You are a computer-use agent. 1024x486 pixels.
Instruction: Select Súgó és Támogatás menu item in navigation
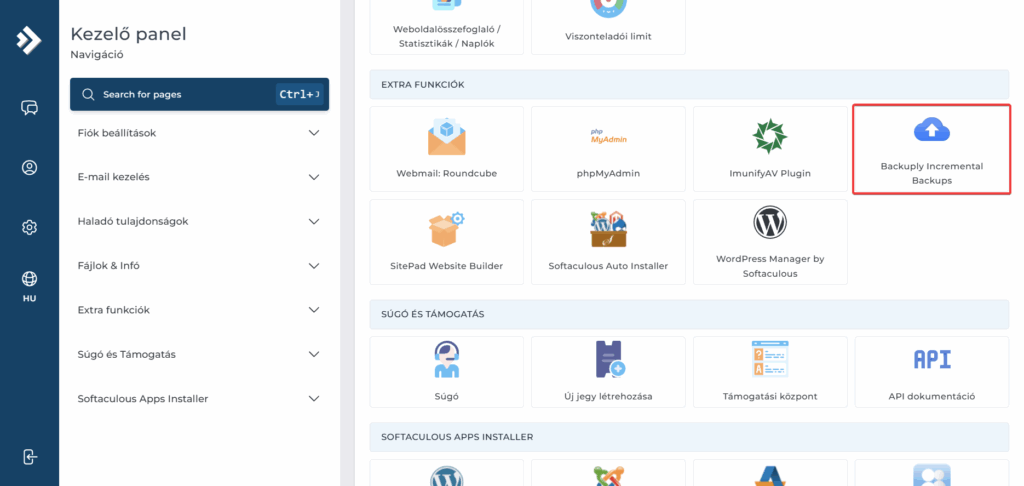[x=199, y=354]
